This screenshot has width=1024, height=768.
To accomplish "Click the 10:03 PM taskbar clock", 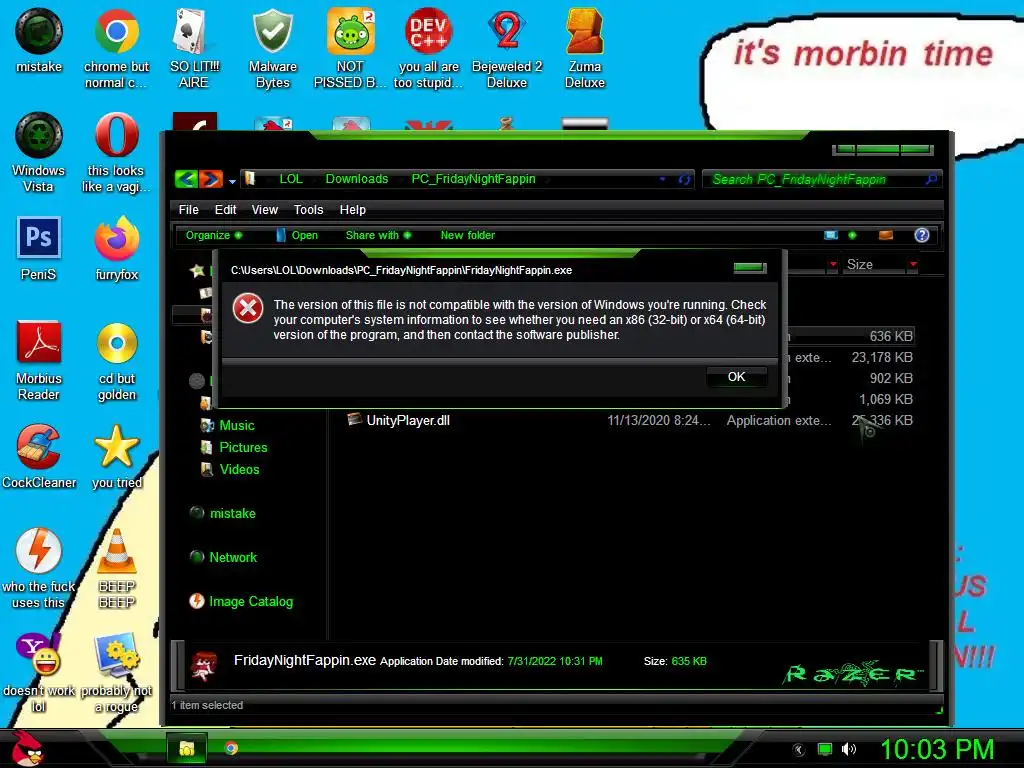I will tap(937, 749).
